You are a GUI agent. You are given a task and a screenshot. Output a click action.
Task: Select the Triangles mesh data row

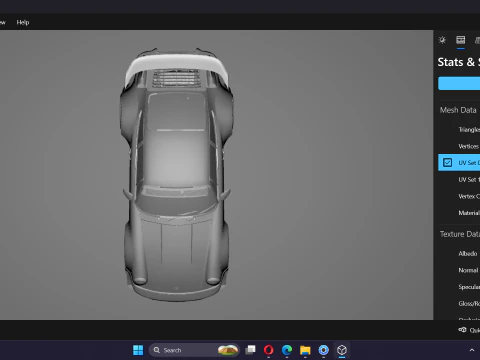pos(459,129)
